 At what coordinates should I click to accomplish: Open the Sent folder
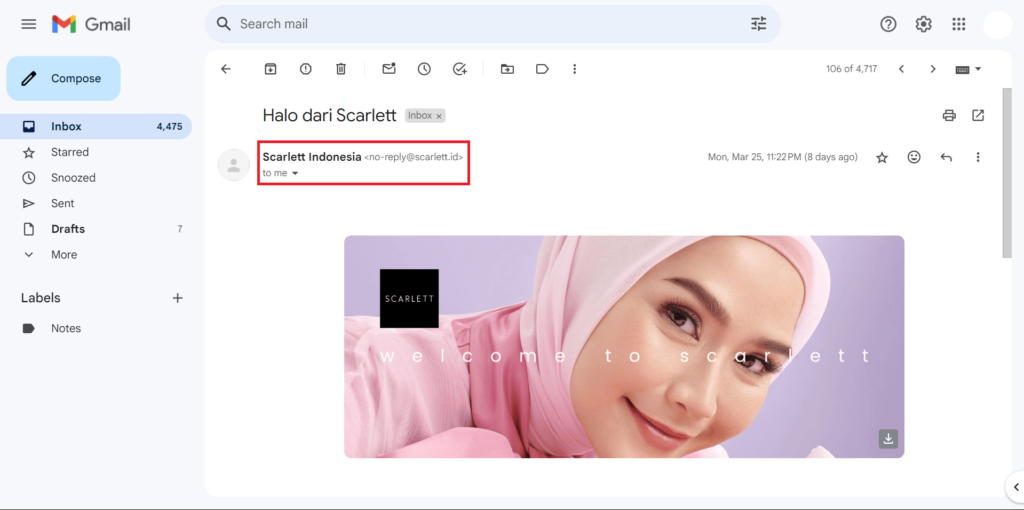[x=96, y=204]
